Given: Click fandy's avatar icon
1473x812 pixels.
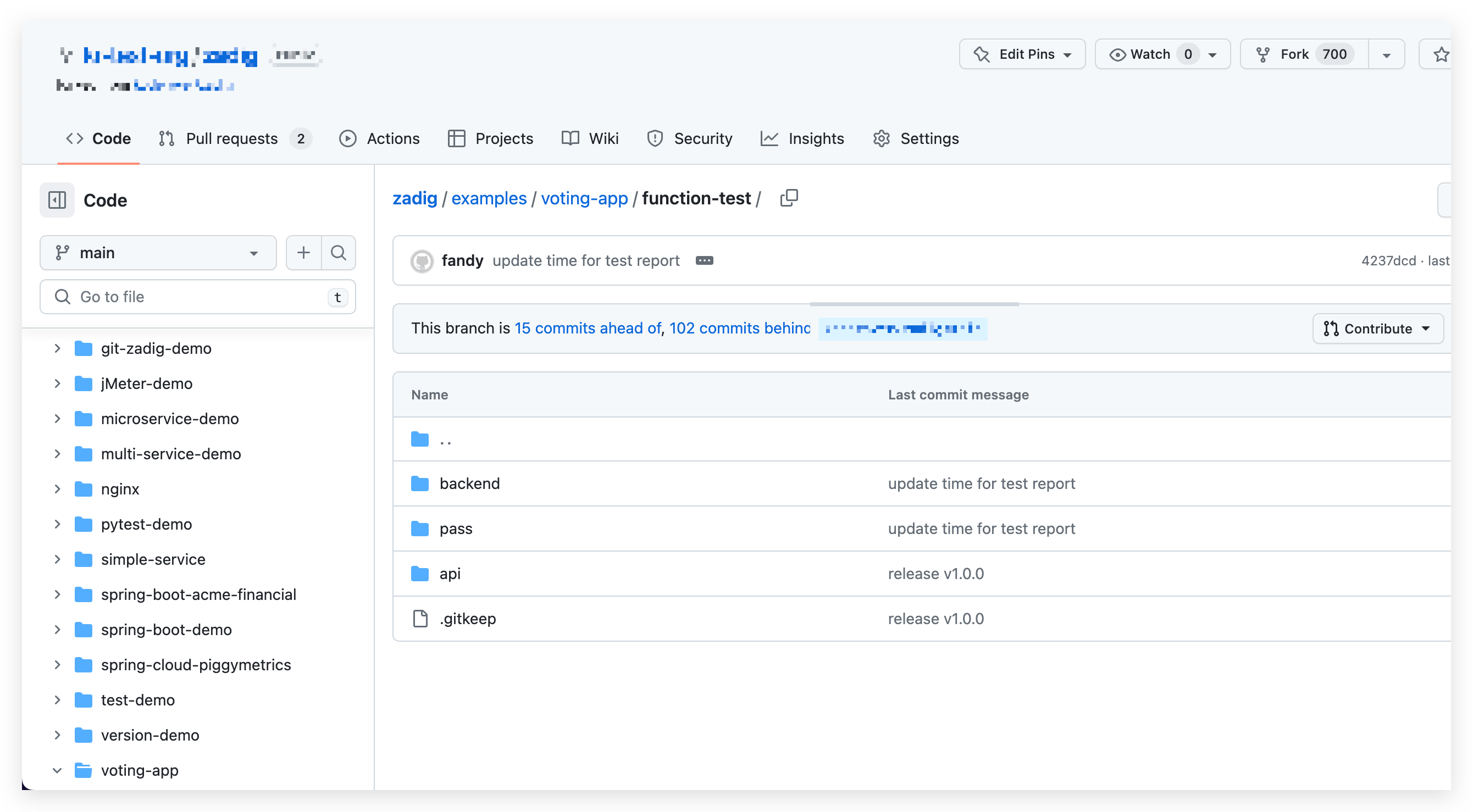Looking at the screenshot, I should pyautogui.click(x=422, y=261).
